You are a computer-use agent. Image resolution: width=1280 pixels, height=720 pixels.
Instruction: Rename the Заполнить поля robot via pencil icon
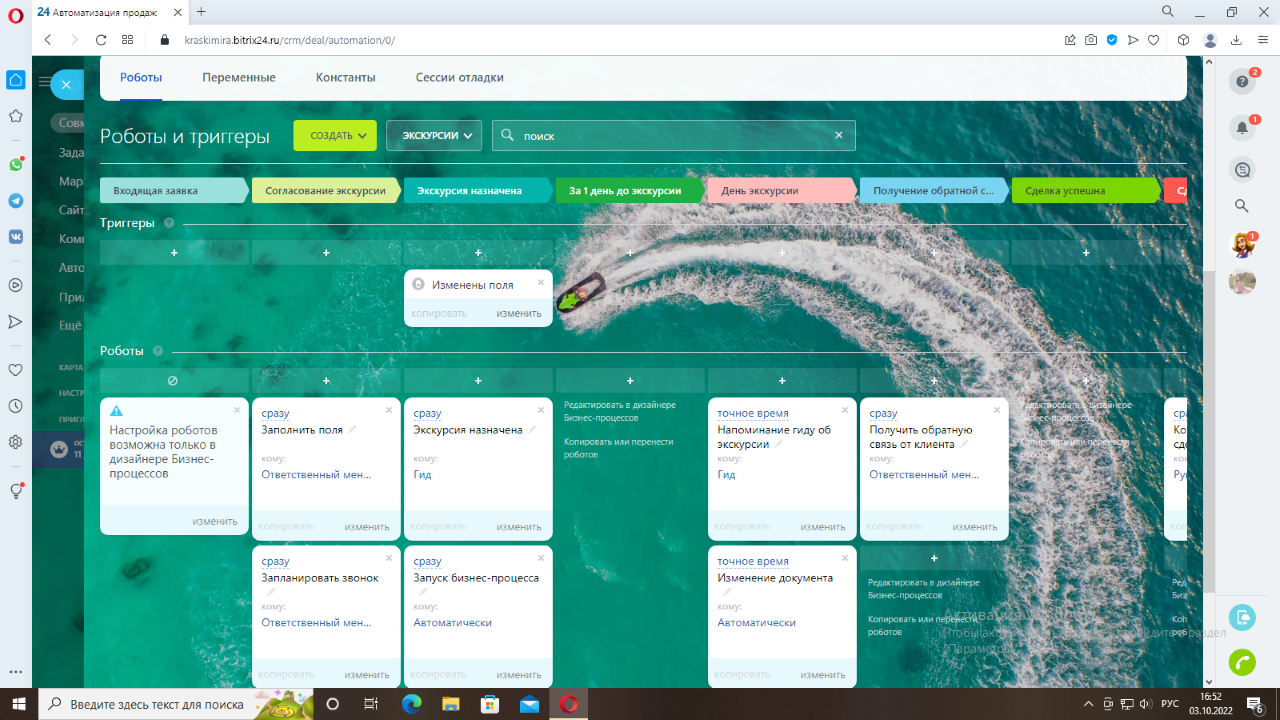click(352, 430)
